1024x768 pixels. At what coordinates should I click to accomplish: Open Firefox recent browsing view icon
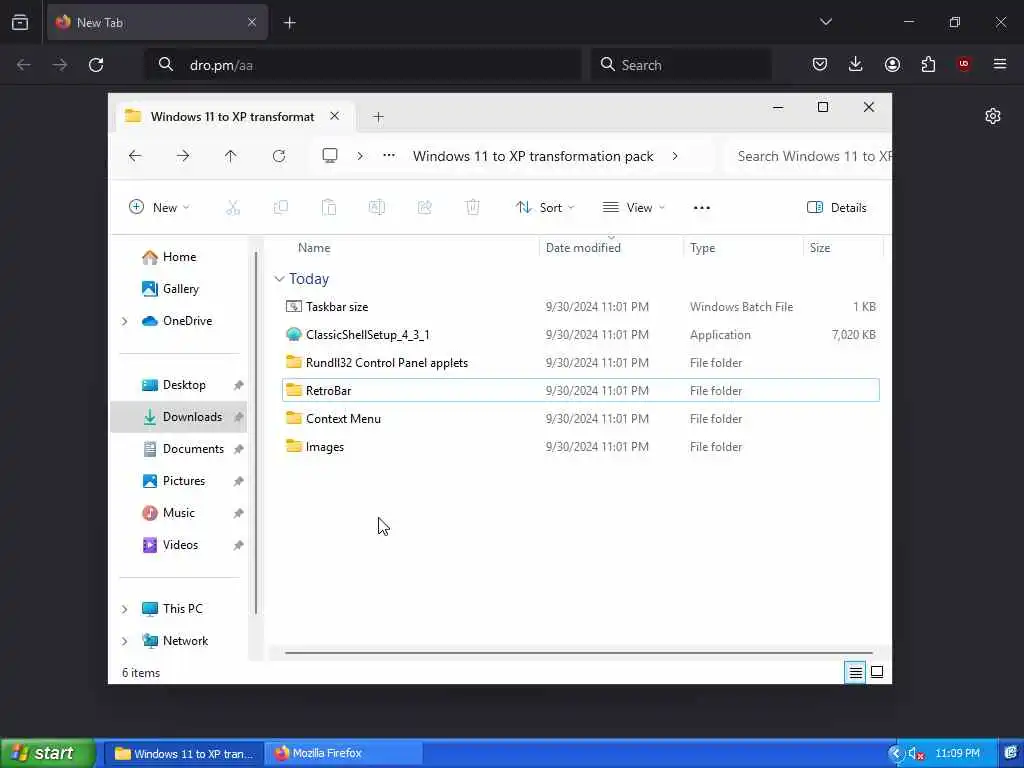20,22
